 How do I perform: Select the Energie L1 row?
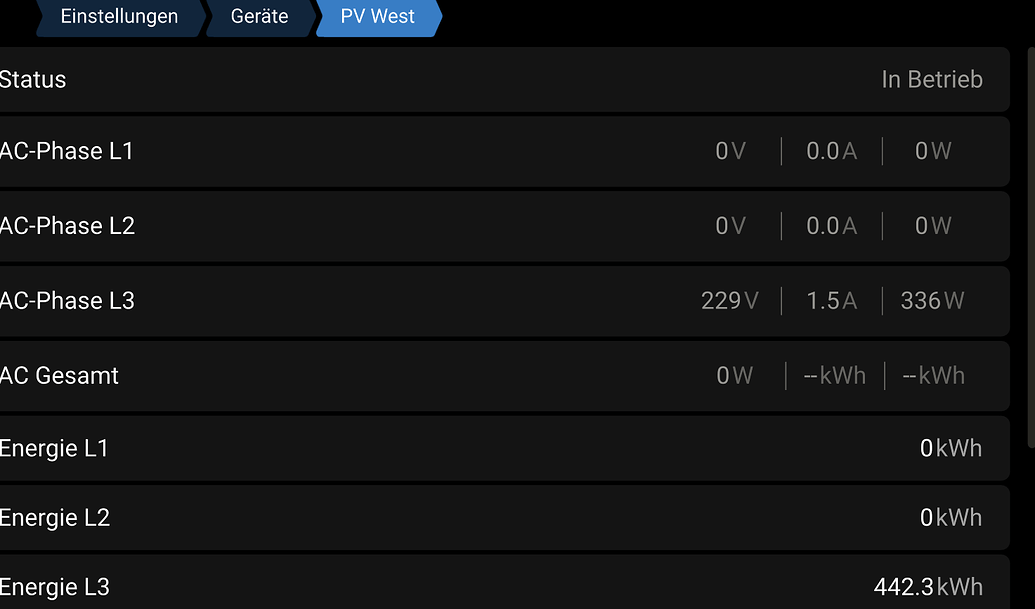tap(500, 448)
